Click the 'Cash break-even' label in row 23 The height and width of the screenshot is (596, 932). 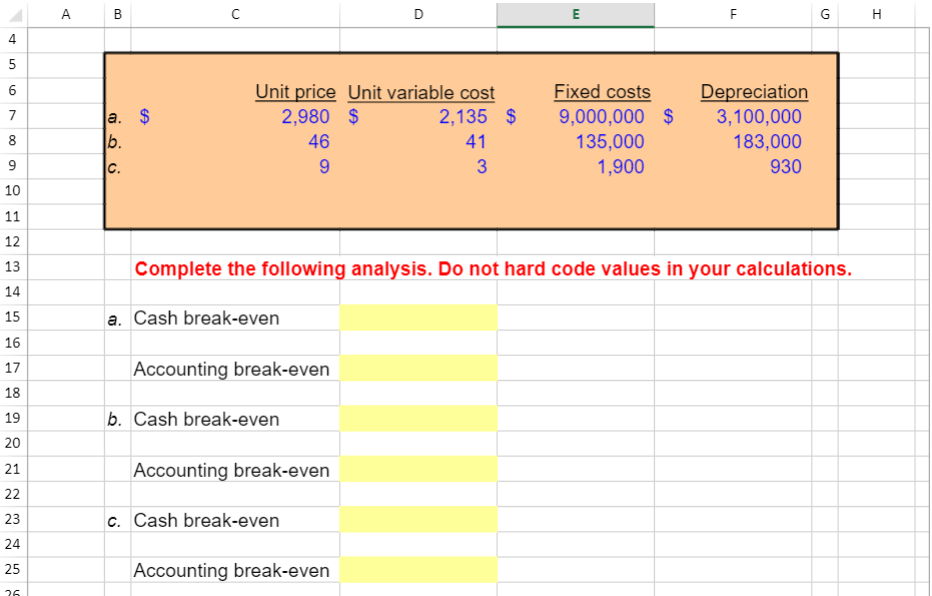[206, 520]
